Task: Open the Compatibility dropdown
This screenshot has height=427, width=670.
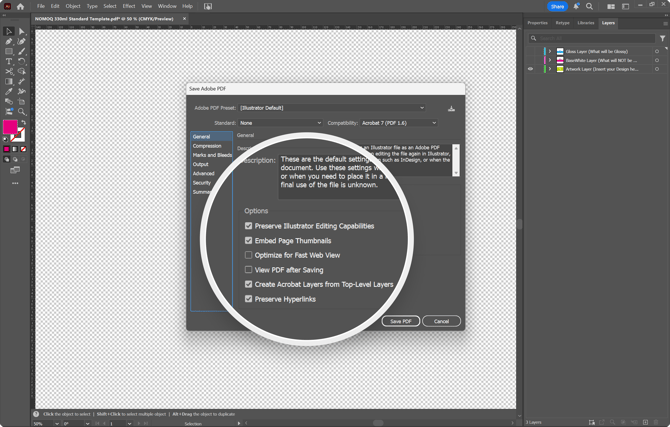Action: pos(398,123)
